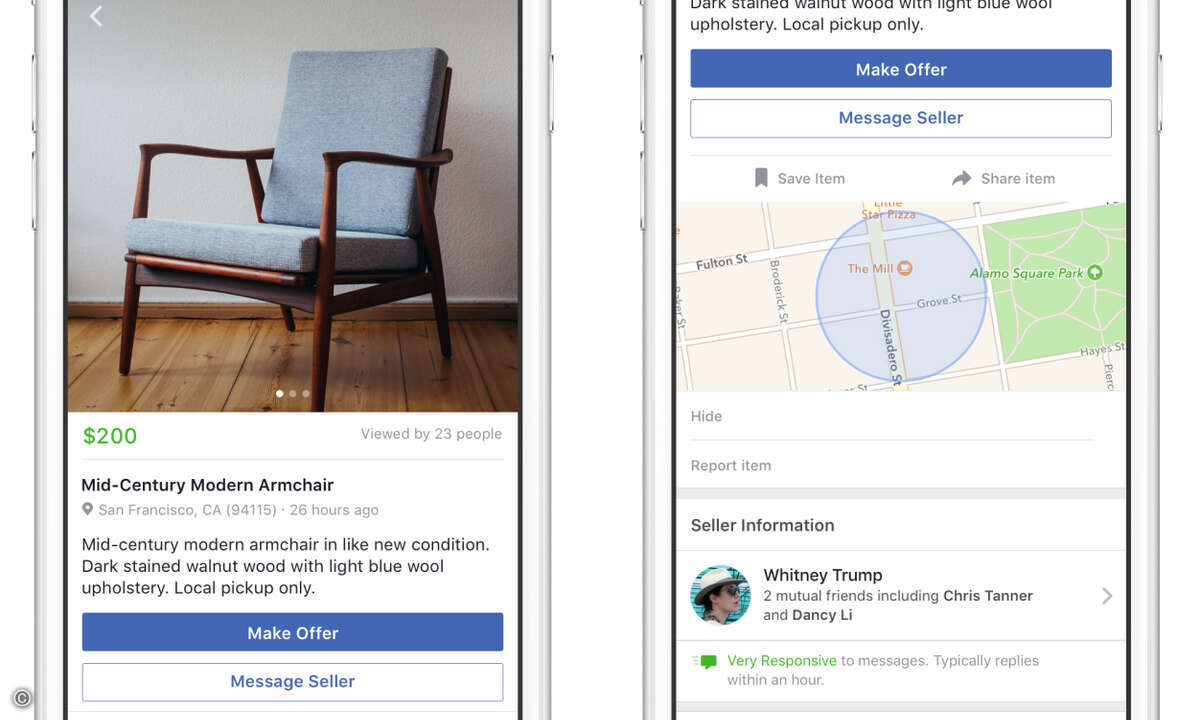Tap the location pin beside San Francisco
Image resolution: width=1200 pixels, height=720 pixels.
tap(88, 510)
